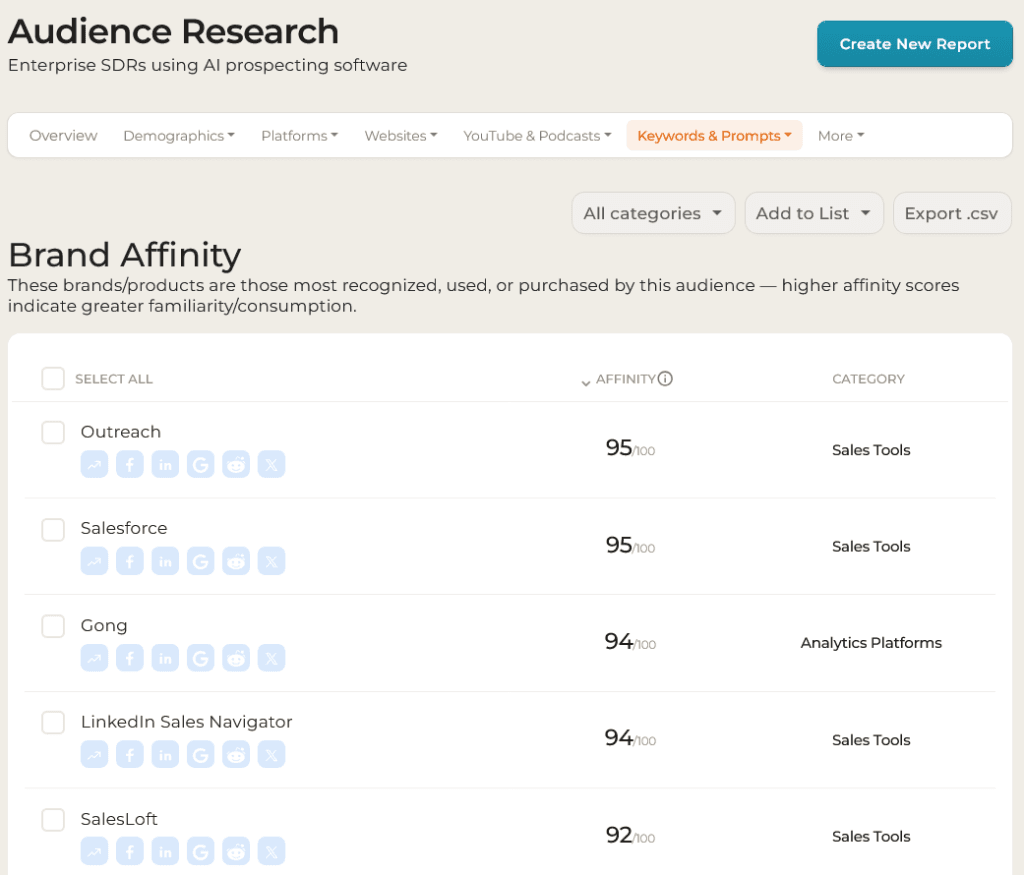Open the trend icon under Gong
The image size is (1024, 875).
tap(95, 658)
